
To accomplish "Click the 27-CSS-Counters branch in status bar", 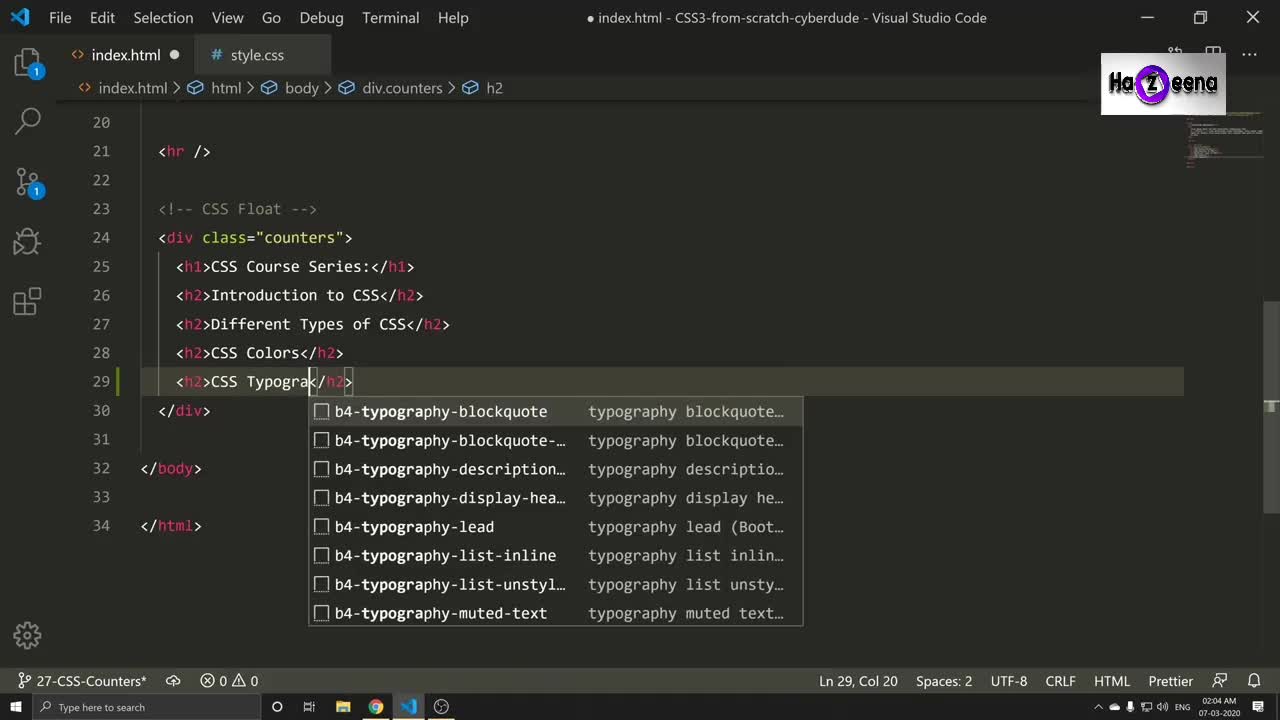I will tap(82, 681).
